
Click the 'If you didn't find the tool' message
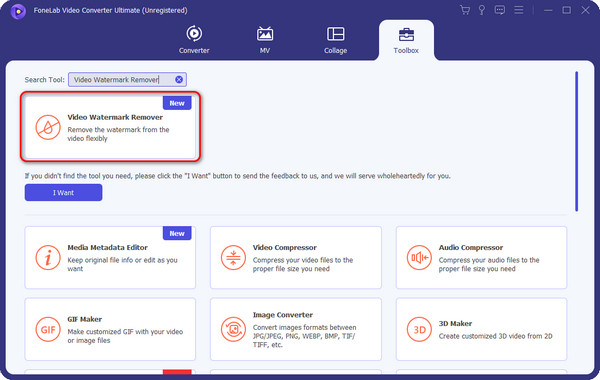(x=238, y=176)
